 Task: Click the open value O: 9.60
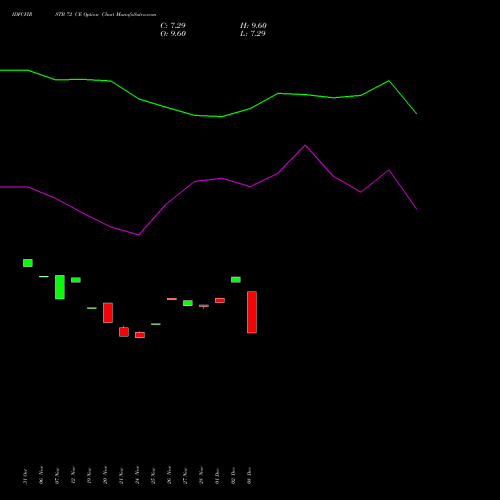coord(173,34)
